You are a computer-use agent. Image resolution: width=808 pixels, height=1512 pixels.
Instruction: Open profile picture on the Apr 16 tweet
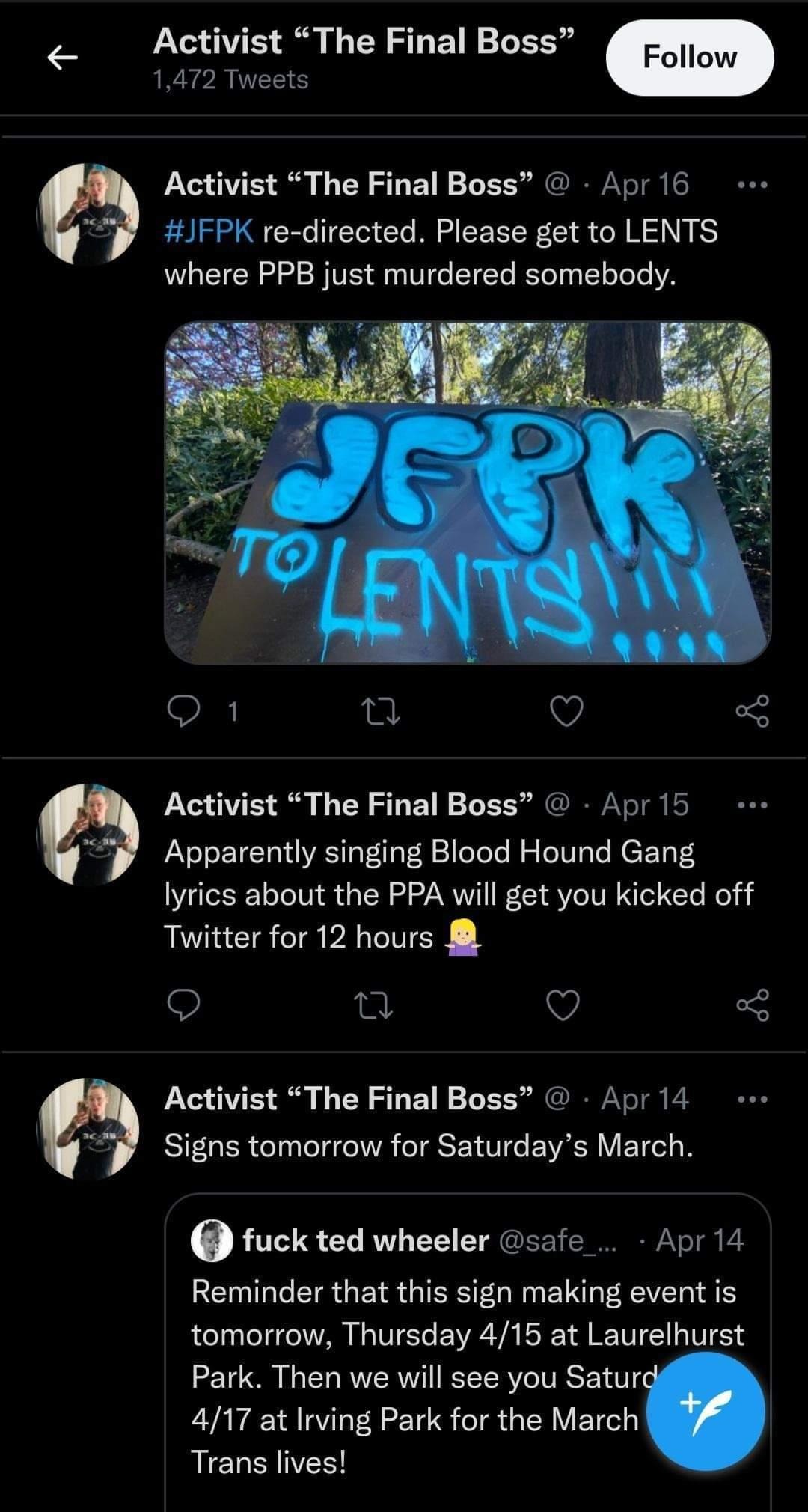click(88, 214)
